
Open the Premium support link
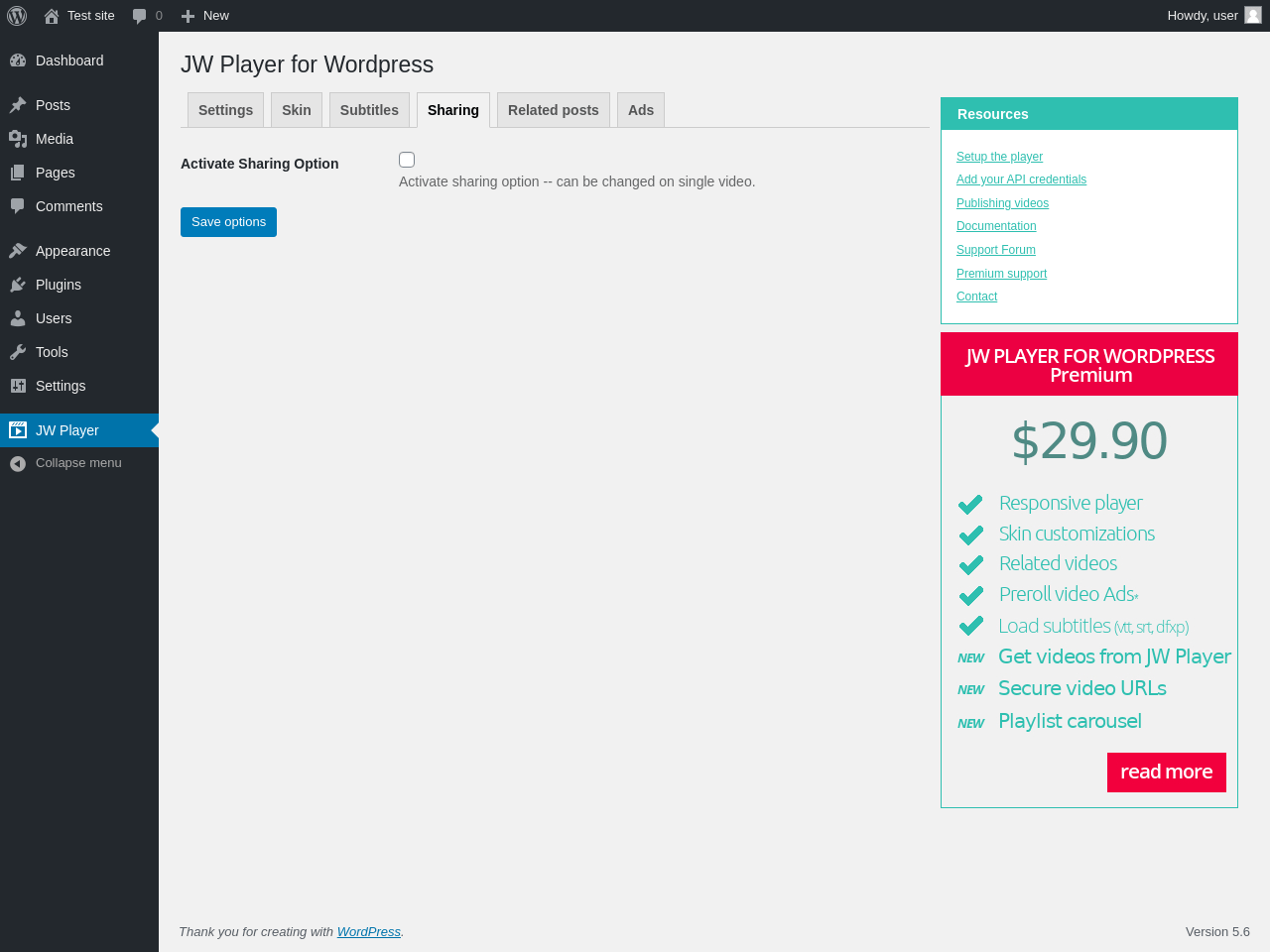(x=1001, y=274)
